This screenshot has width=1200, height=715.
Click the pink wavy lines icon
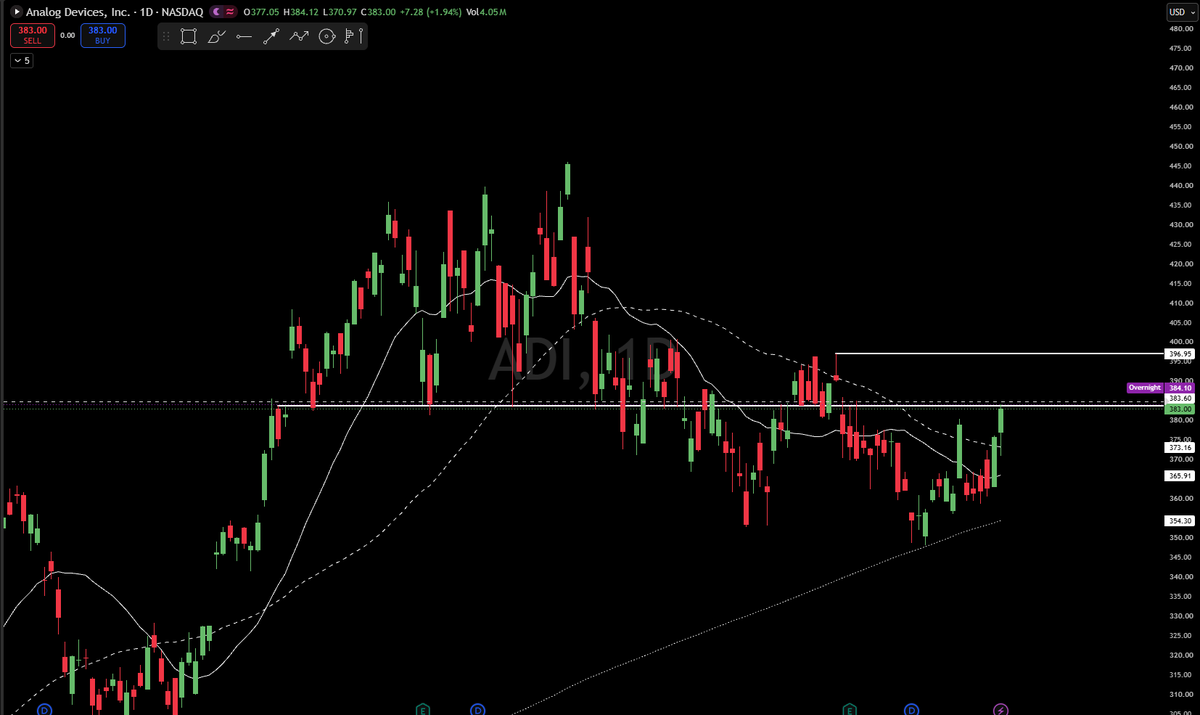[231, 11]
